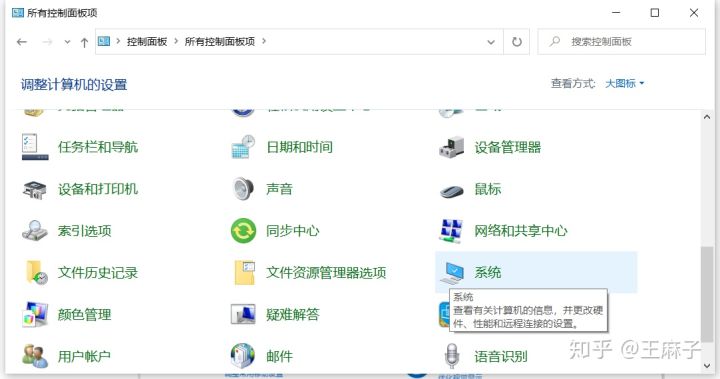Go up one level with up arrow
The height and width of the screenshot is (379, 720).
[x=84, y=42]
